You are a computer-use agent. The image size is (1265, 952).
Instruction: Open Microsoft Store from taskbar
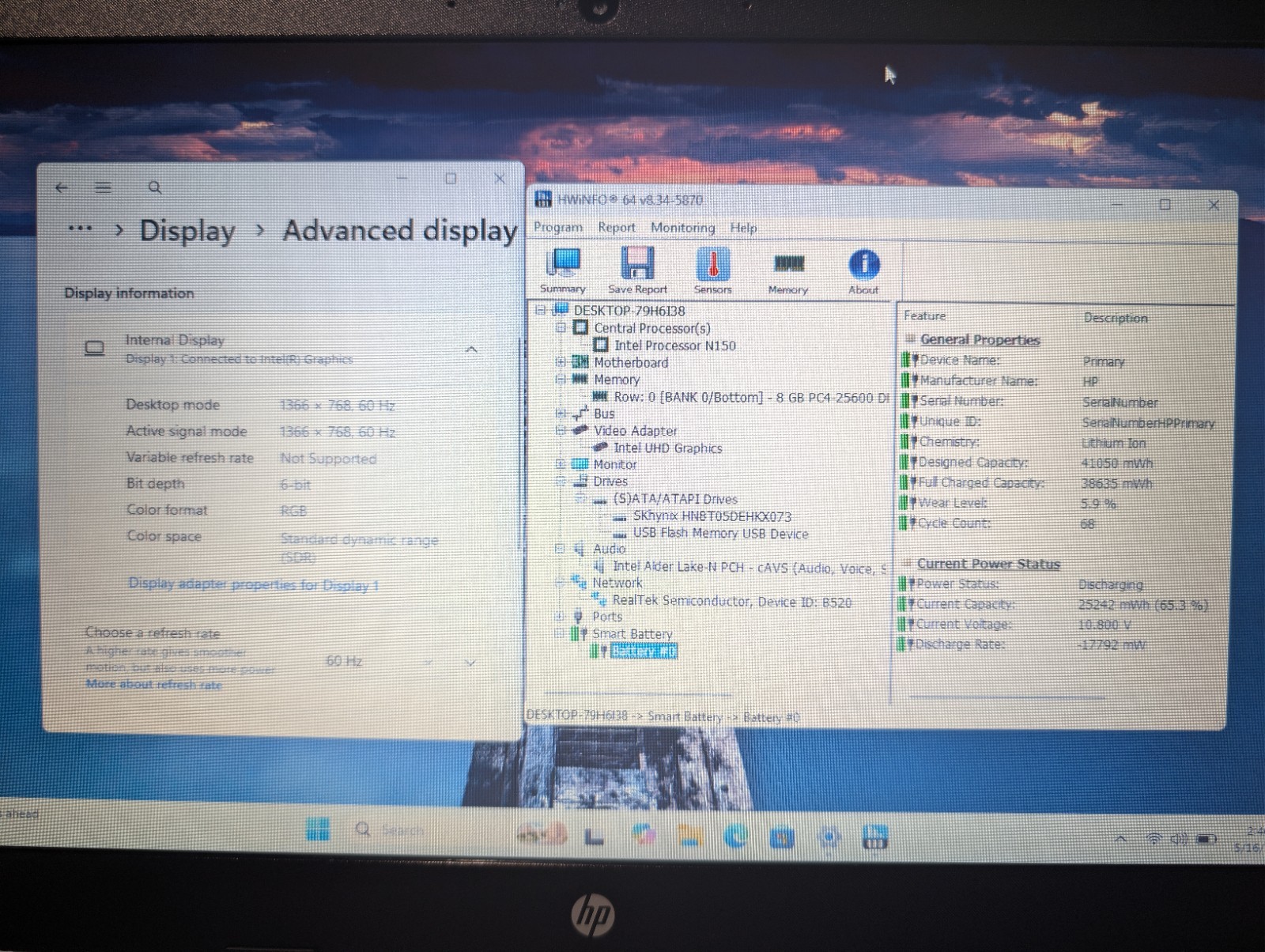point(782,837)
